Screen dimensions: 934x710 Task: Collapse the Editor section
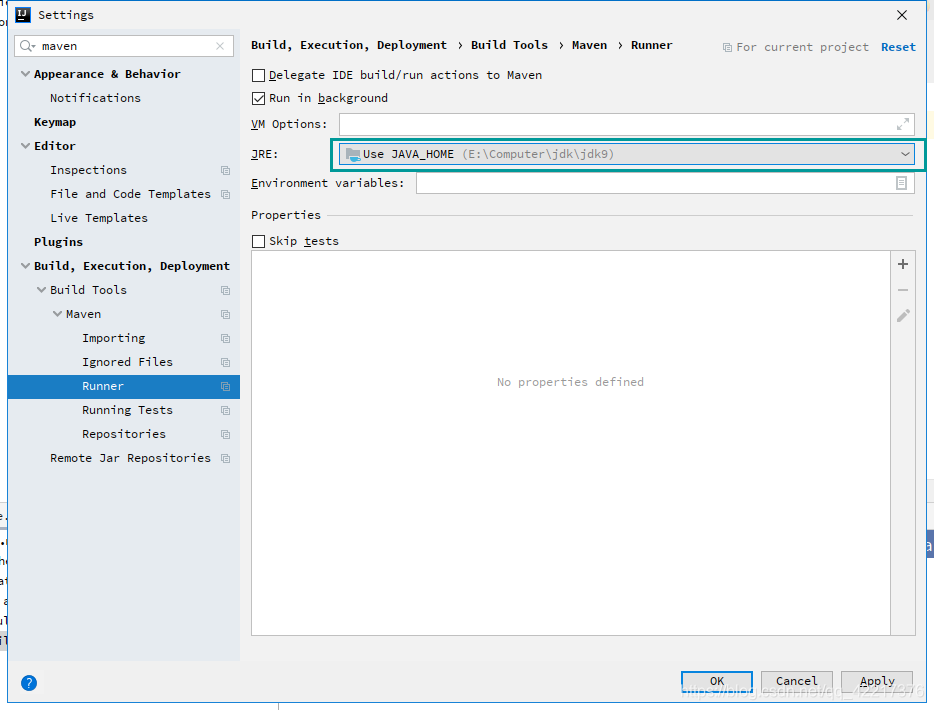point(25,146)
